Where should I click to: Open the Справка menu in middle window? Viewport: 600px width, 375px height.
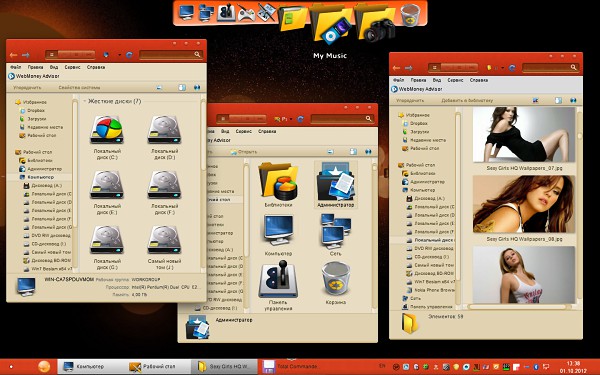(267, 131)
